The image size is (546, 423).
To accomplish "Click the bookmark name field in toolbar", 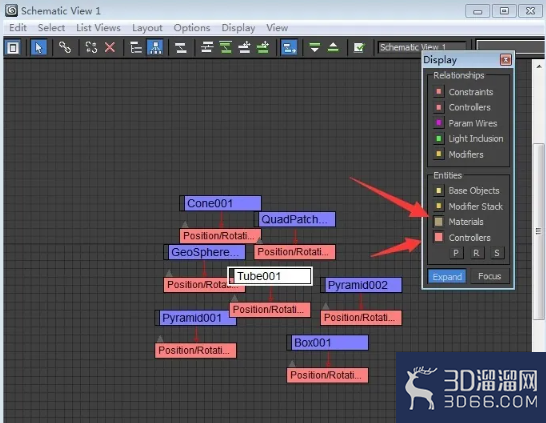I will [x=510, y=47].
